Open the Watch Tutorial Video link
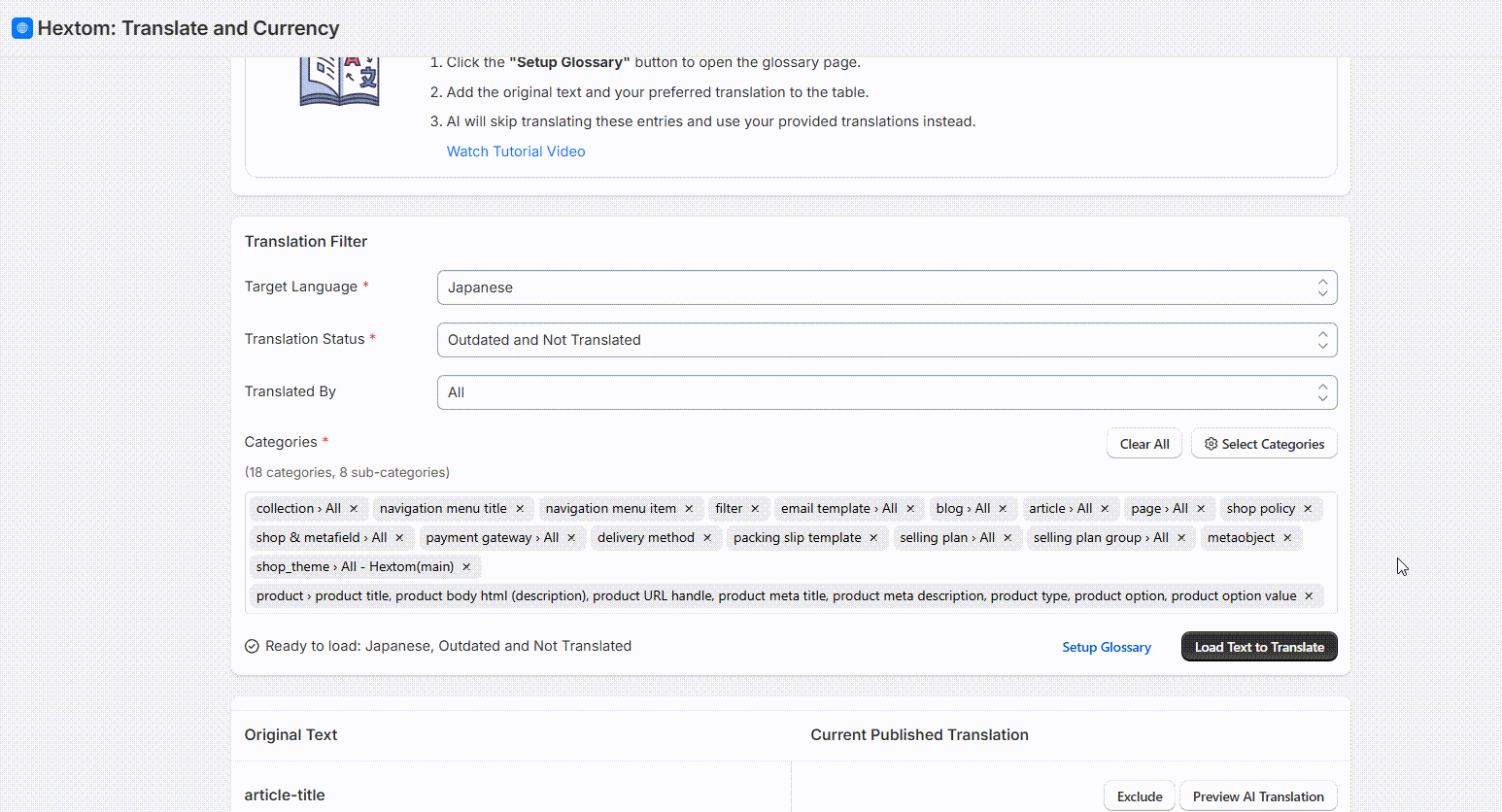 (x=516, y=152)
